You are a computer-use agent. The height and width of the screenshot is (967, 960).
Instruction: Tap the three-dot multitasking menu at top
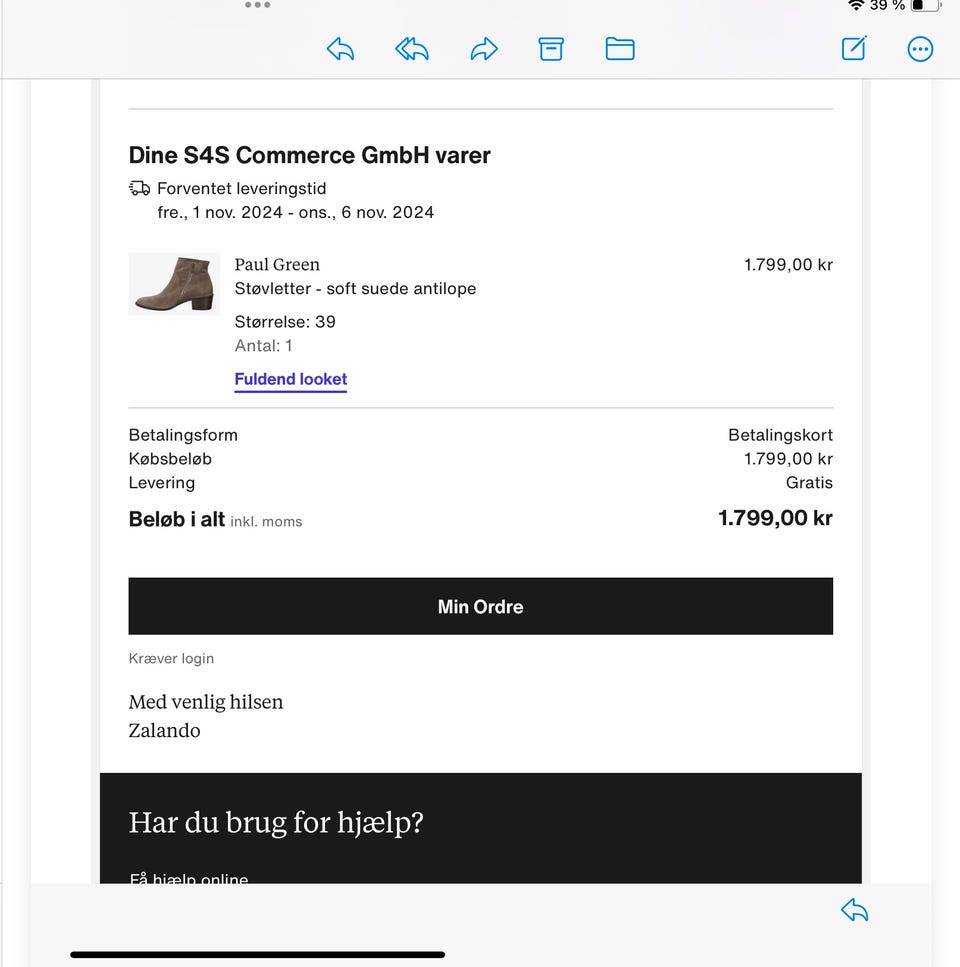point(257,5)
